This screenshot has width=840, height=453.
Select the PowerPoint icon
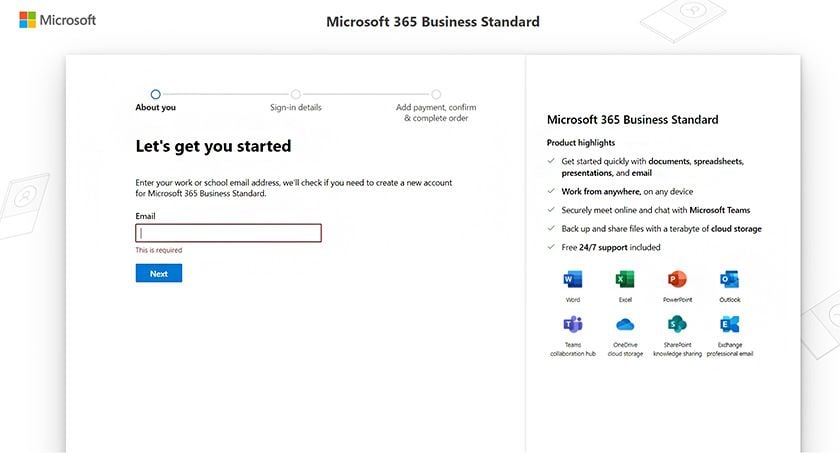pos(677,279)
